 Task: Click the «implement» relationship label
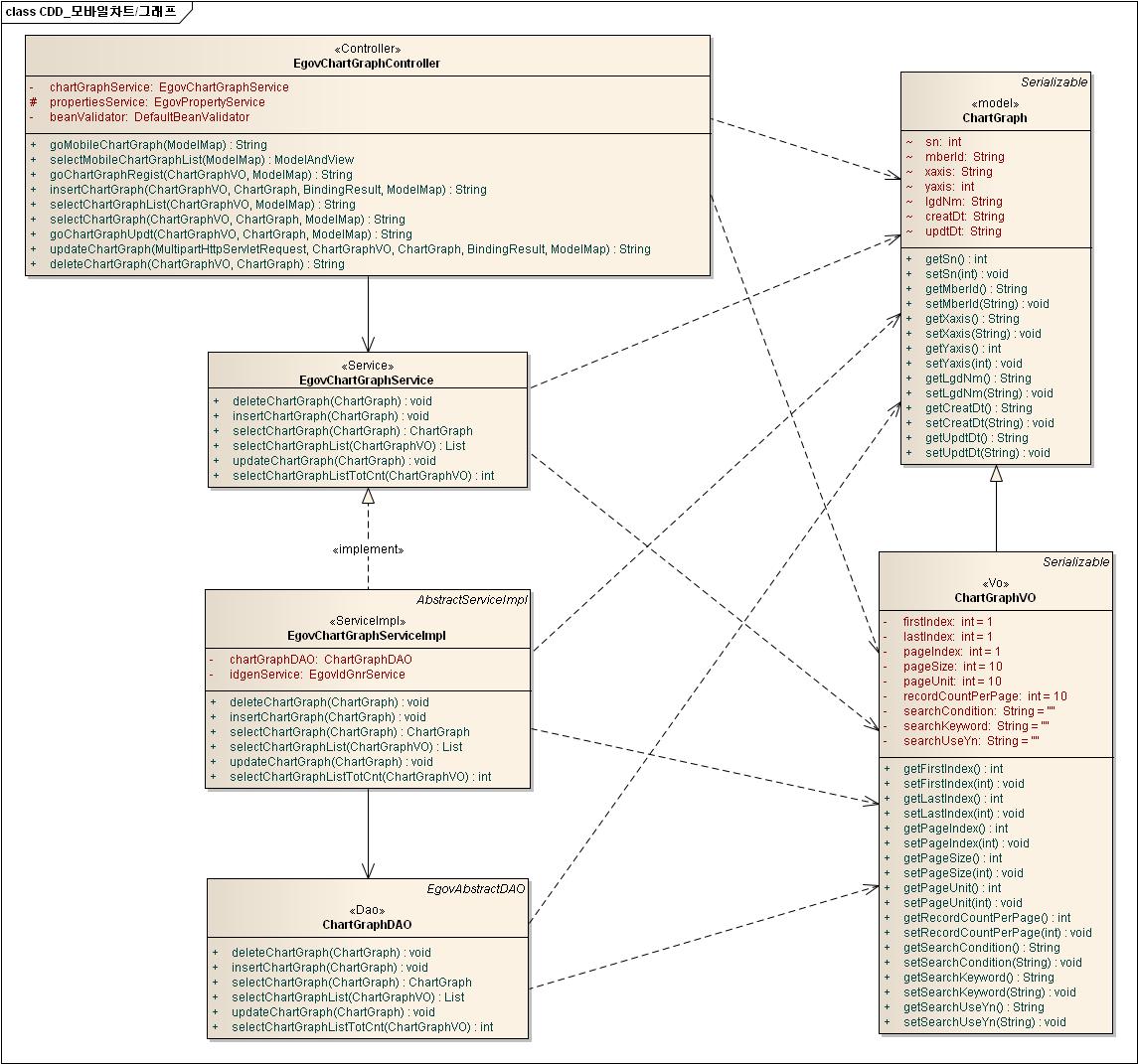[x=368, y=549]
